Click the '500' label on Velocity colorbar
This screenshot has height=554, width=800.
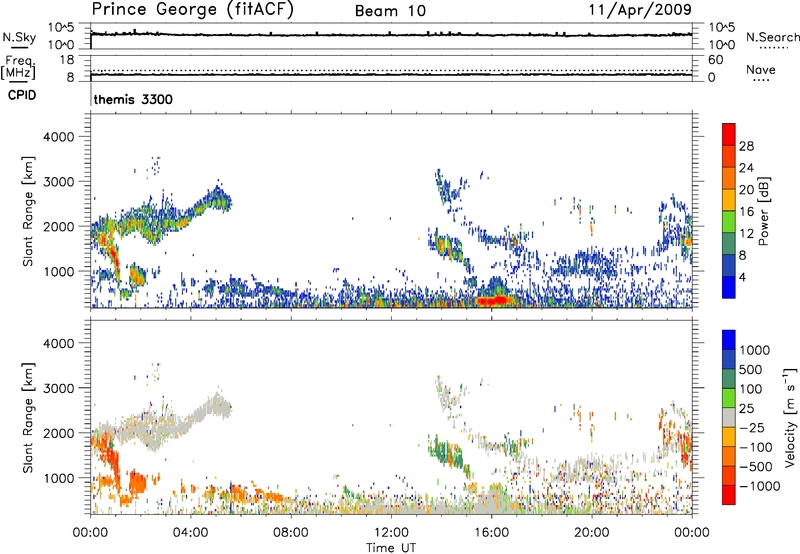tap(751, 370)
